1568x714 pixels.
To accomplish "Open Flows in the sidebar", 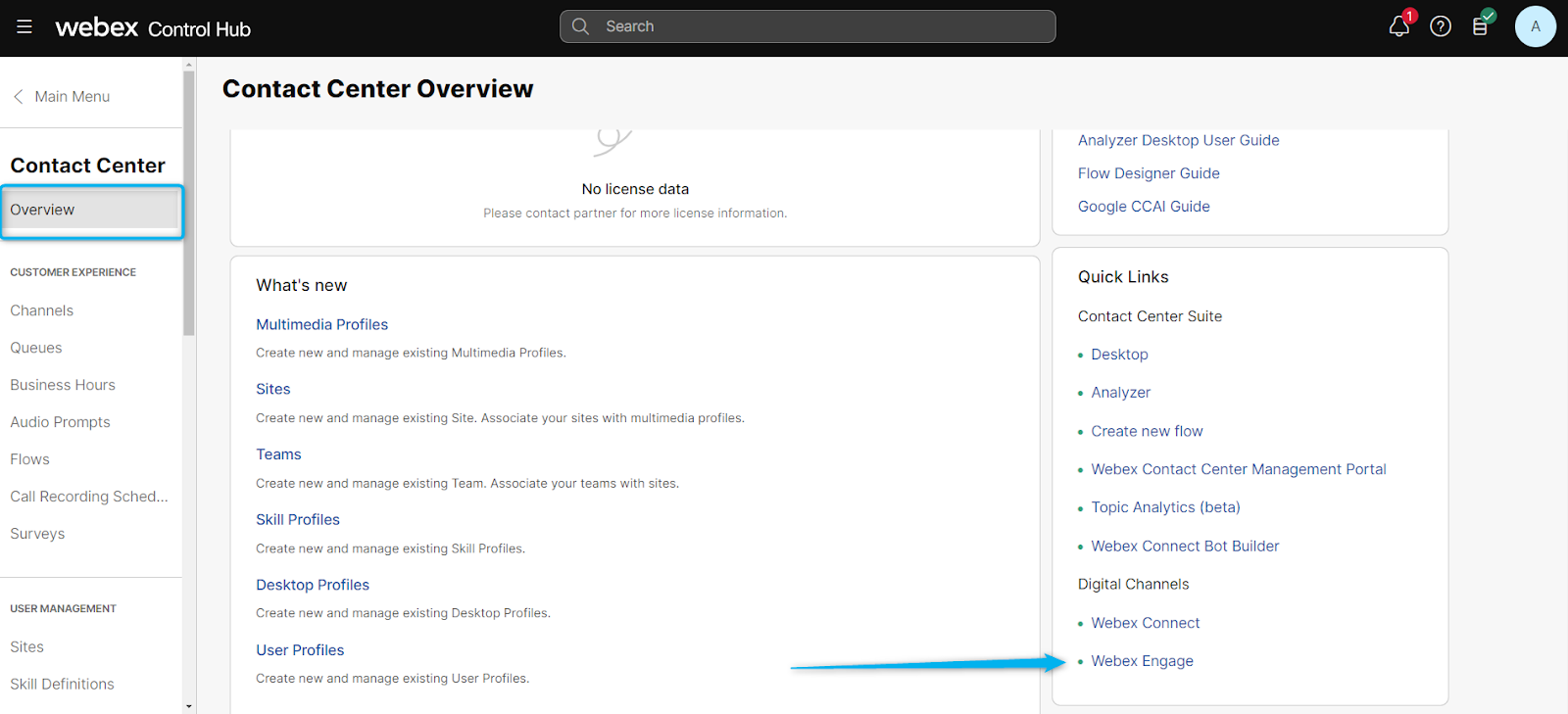I will [29, 459].
